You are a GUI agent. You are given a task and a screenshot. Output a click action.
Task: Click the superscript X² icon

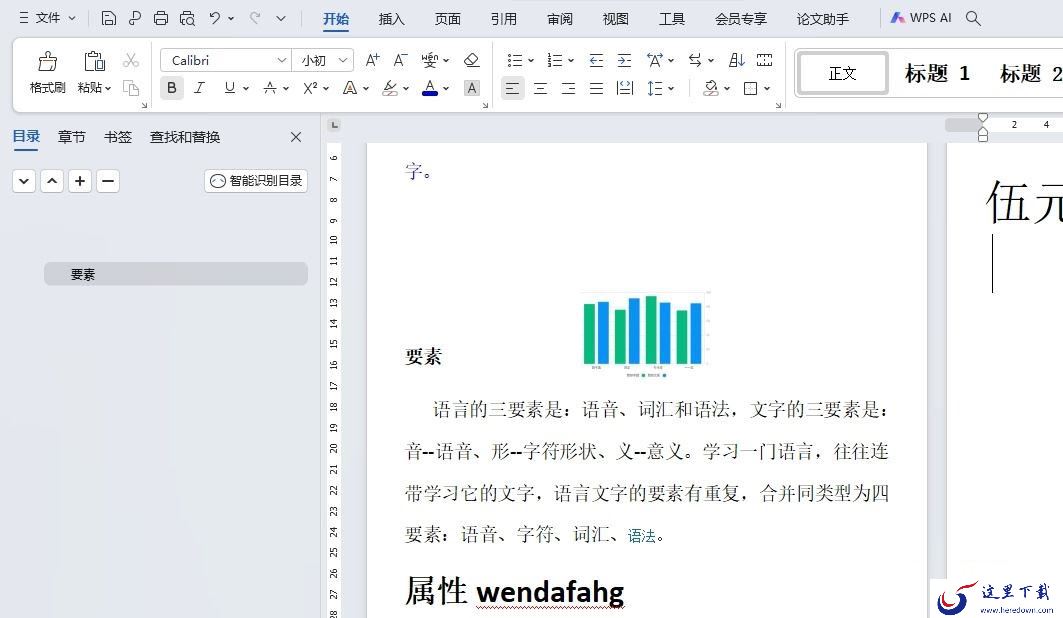pos(310,88)
